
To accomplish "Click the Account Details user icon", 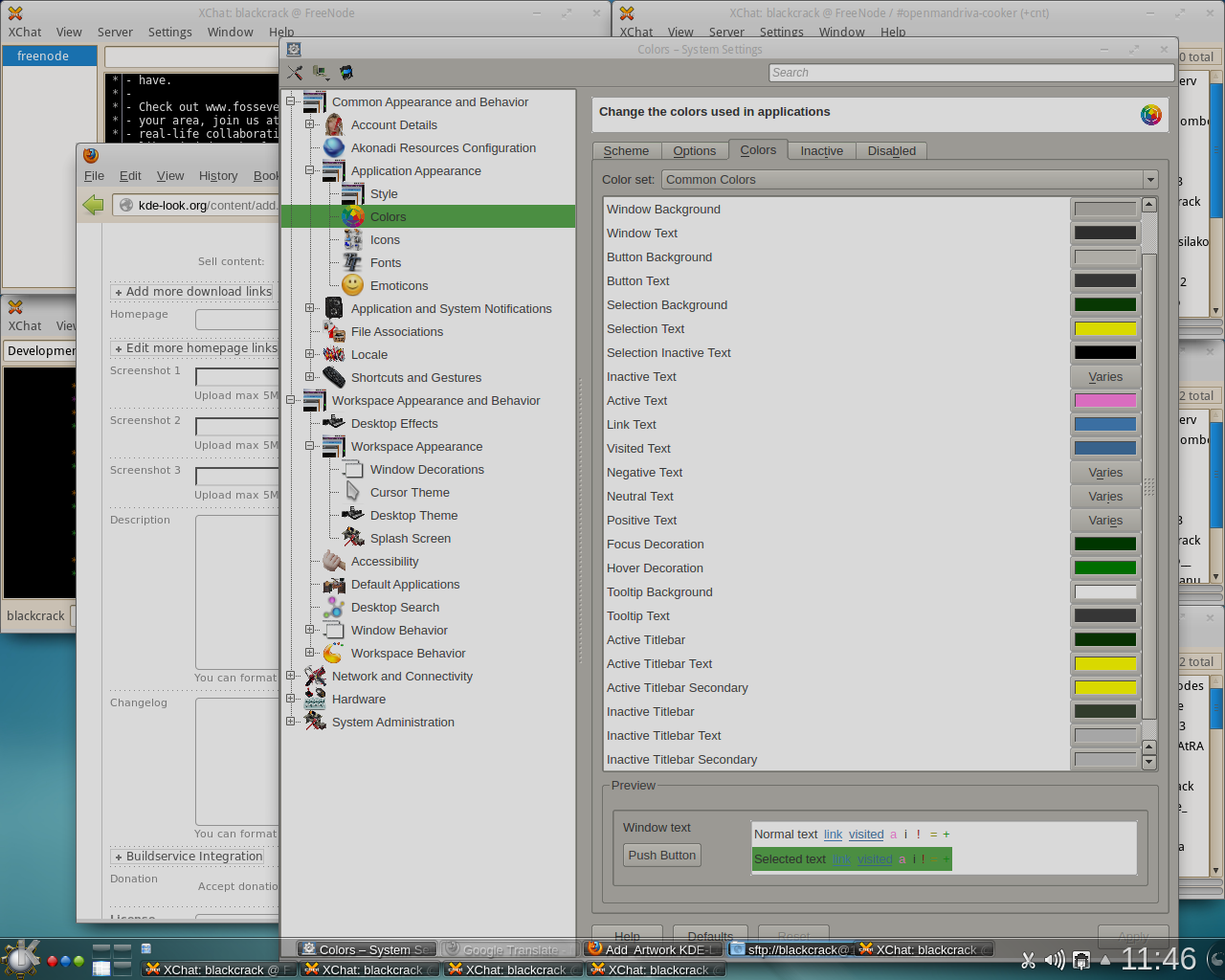I will pos(334,124).
